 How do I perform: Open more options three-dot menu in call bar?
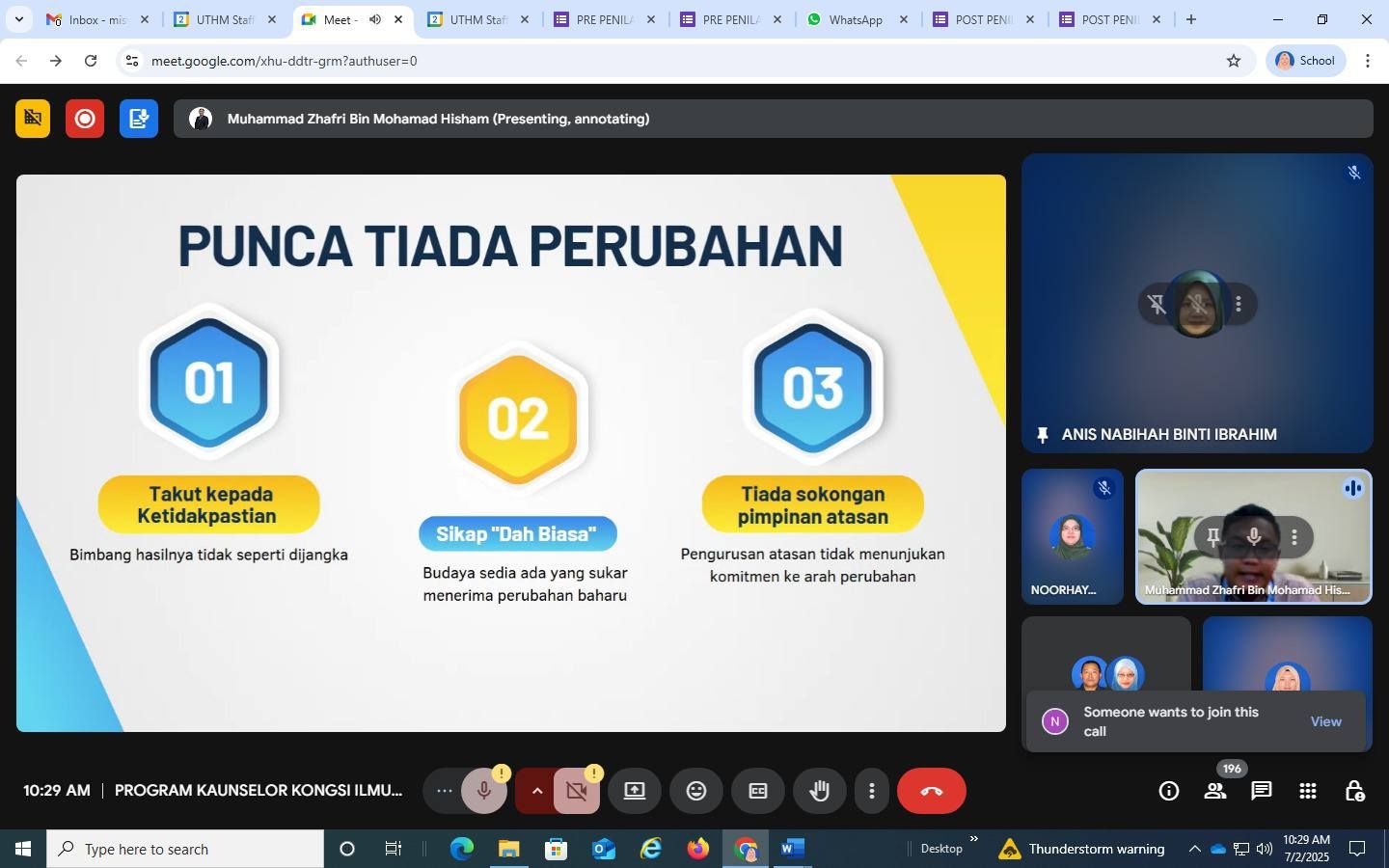[x=871, y=791]
